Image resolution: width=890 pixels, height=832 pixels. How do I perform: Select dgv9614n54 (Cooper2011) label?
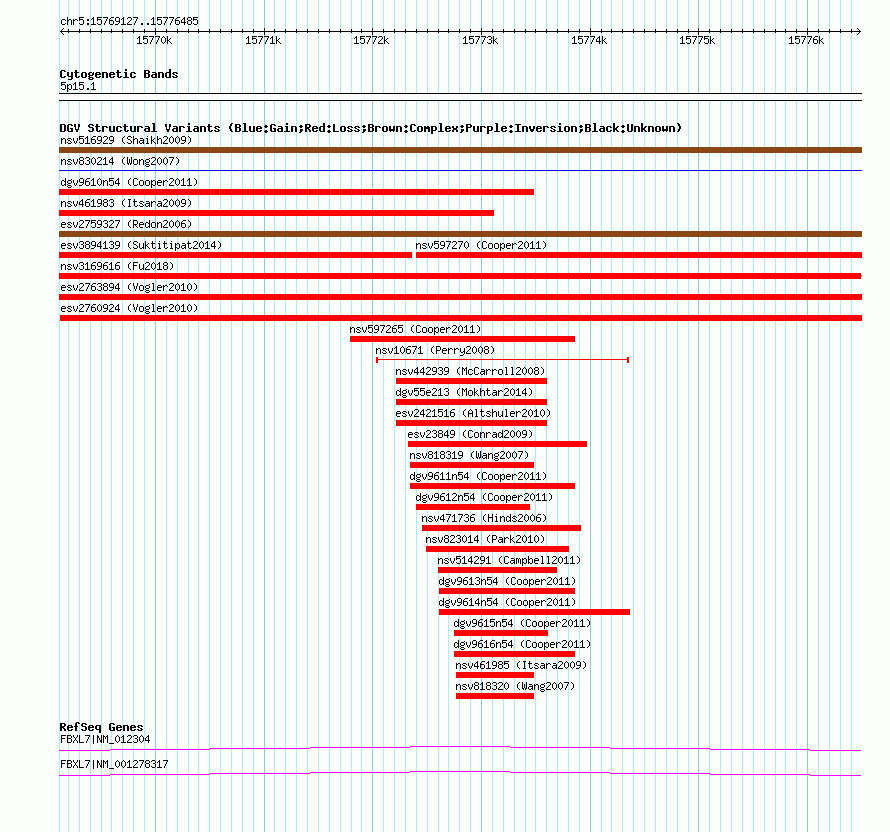[x=507, y=602]
